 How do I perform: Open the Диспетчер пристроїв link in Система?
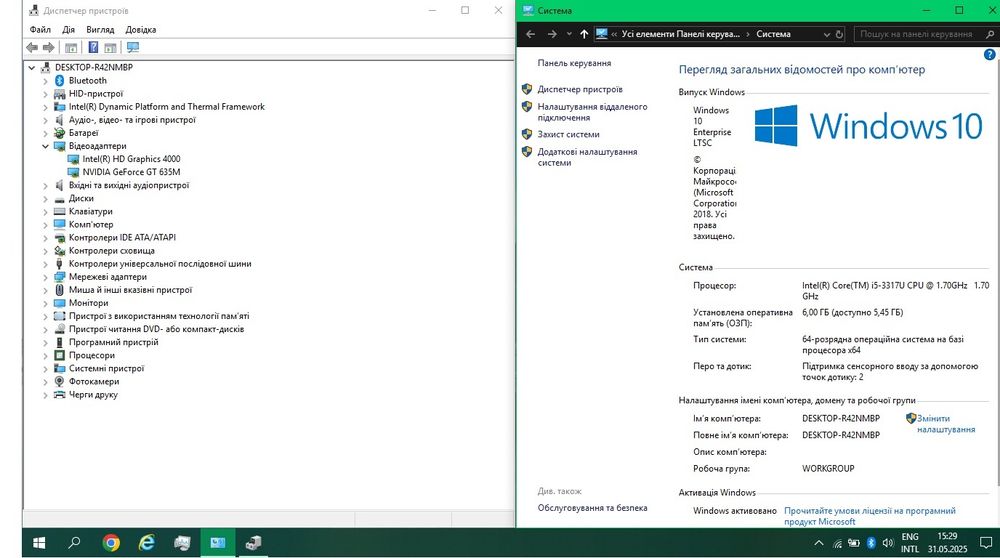(x=580, y=89)
